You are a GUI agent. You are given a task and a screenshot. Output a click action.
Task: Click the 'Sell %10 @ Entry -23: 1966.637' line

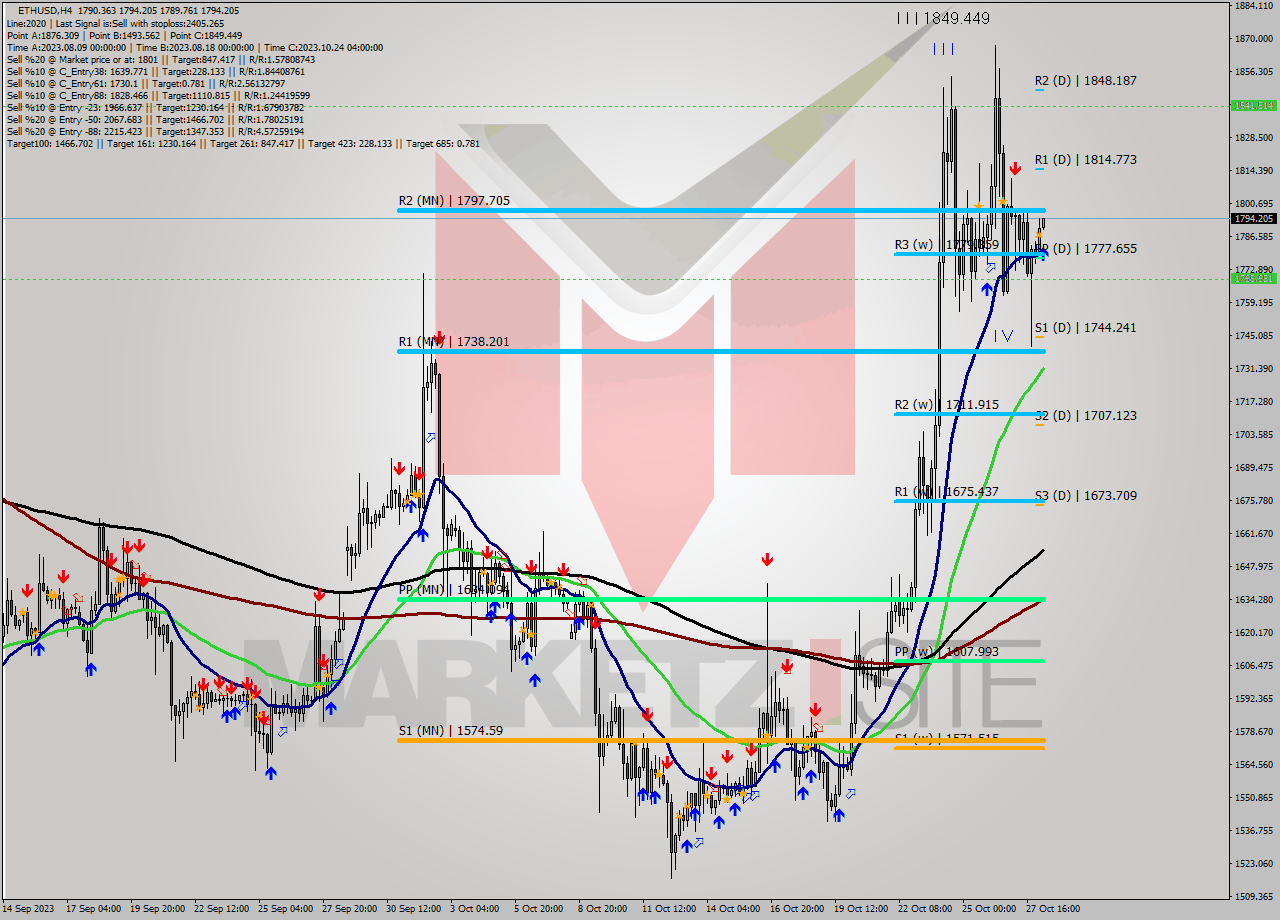(155, 107)
